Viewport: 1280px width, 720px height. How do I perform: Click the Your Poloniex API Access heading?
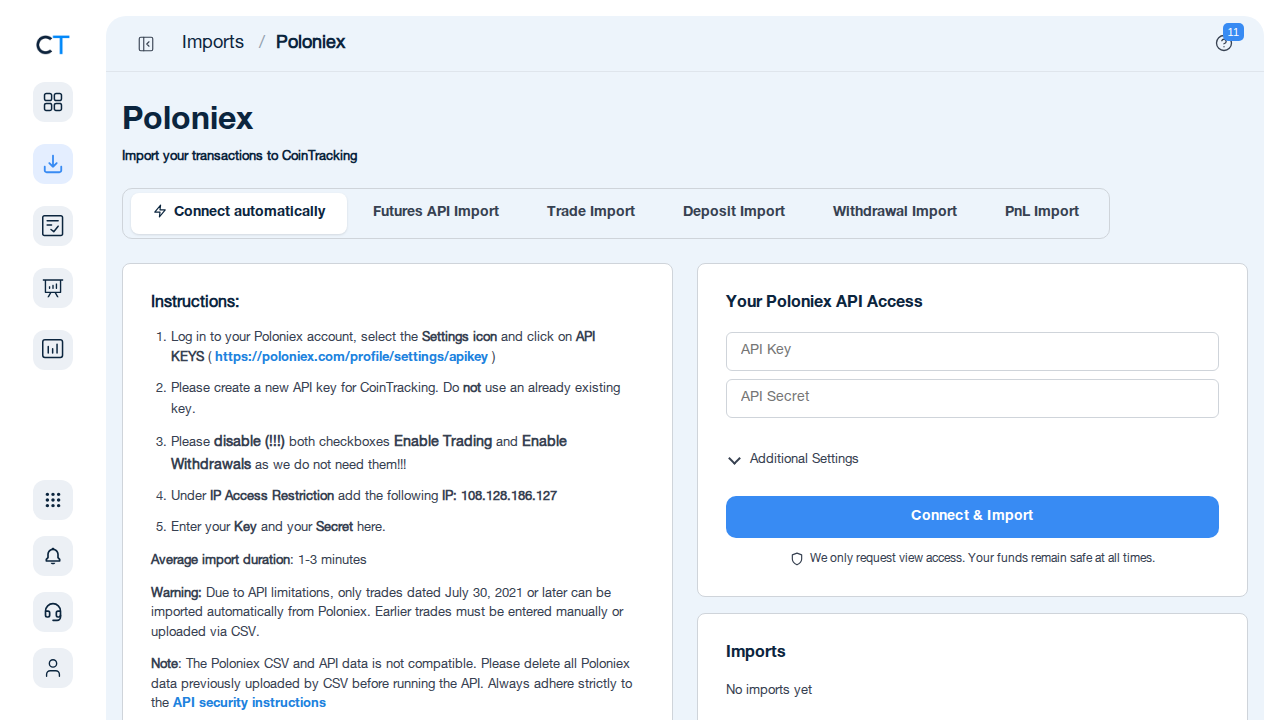coord(824,301)
